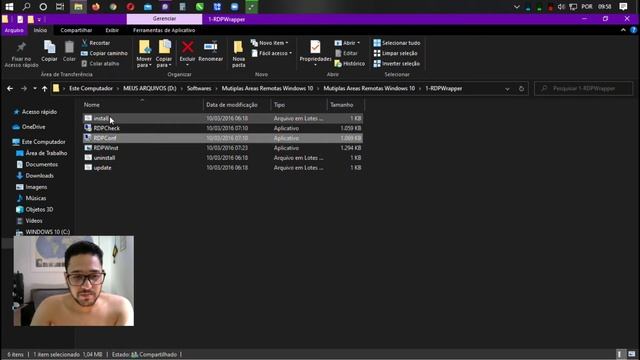Open the Windows Start menu
640x360 pixels.
coord(9,7)
